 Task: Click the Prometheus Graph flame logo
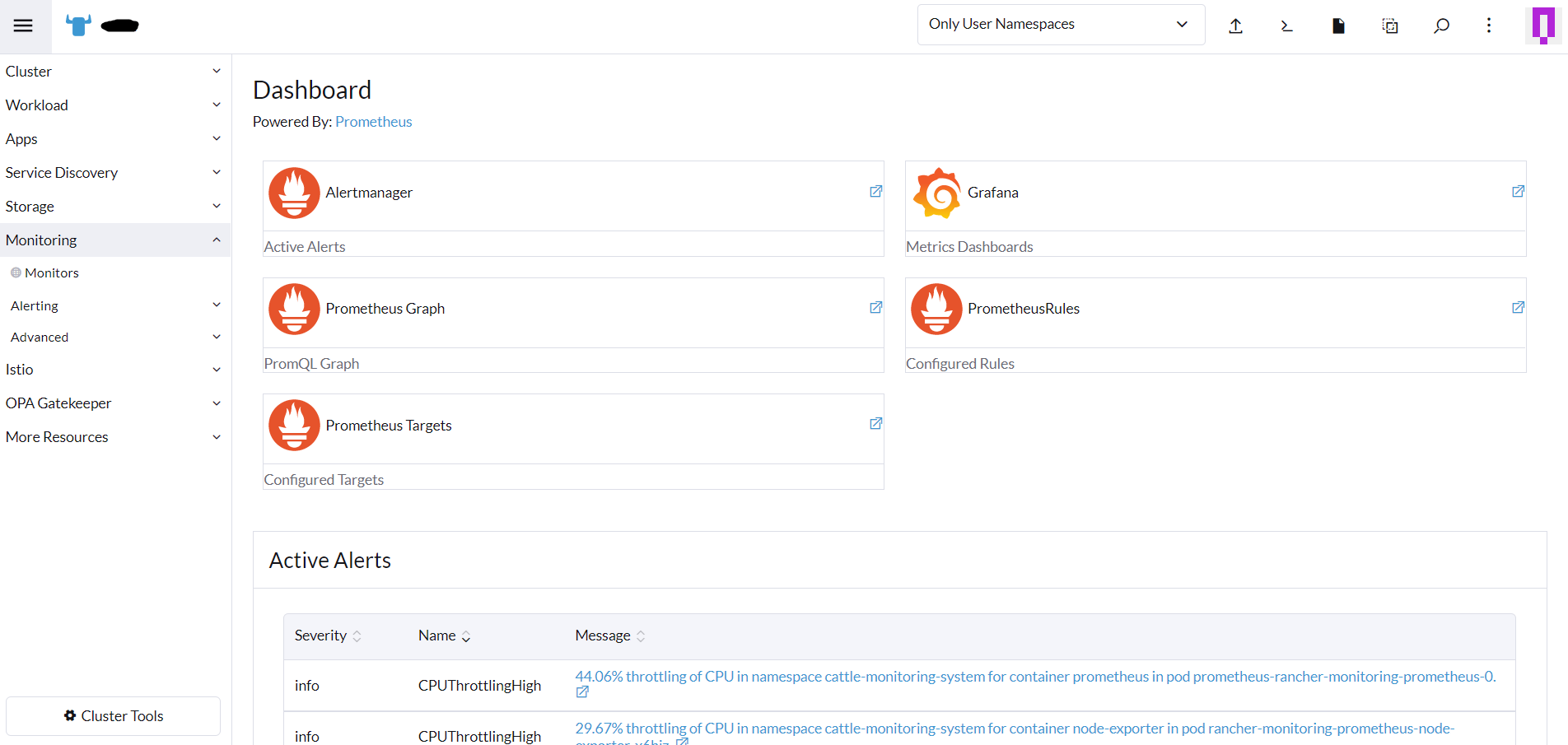coord(294,309)
